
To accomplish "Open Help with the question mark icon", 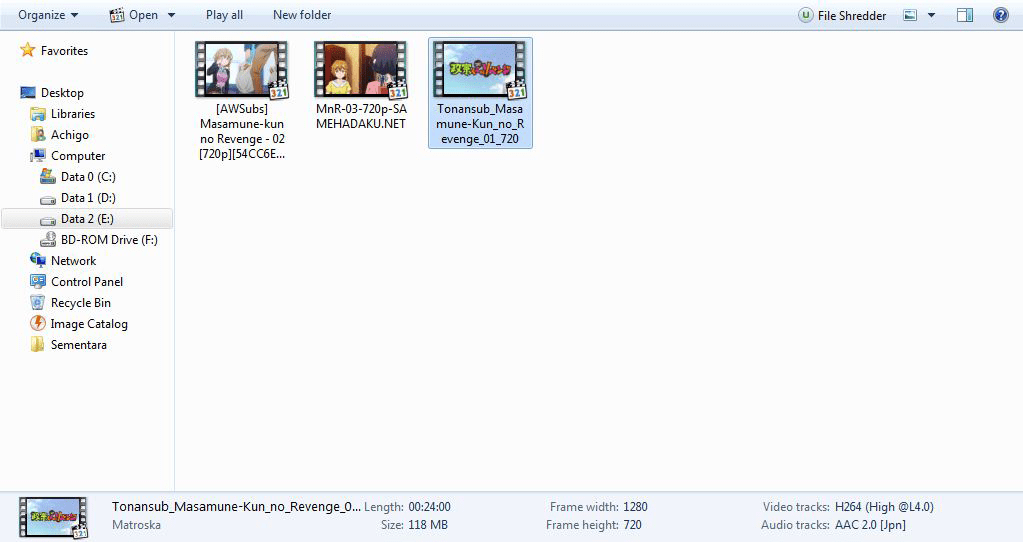I will point(1001,15).
